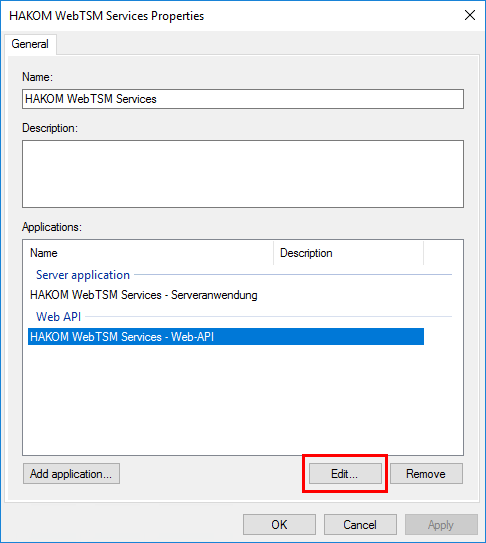Collapse the Server application group header

click(x=83, y=275)
